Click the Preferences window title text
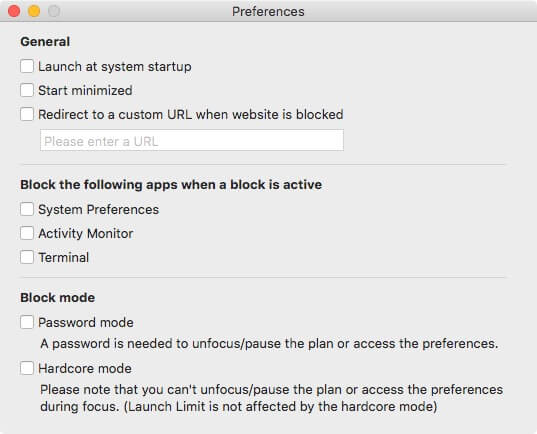This screenshot has width=537, height=434. [268, 12]
